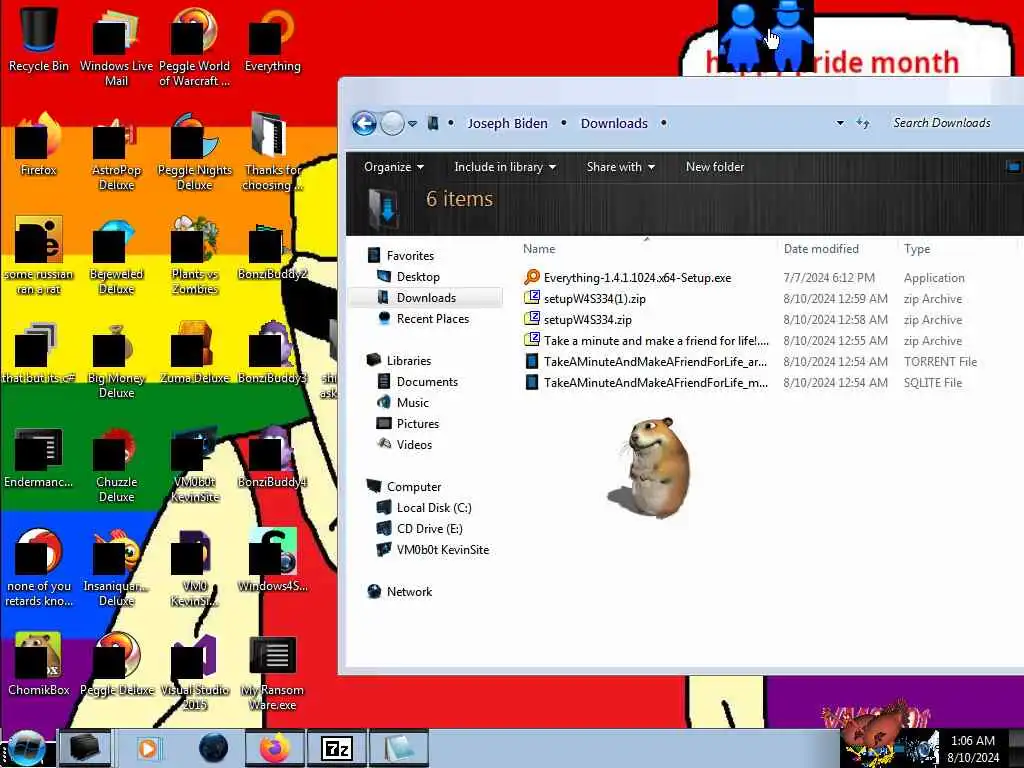The height and width of the screenshot is (768, 1024).
Task: Select Favorites in navigation pane
Action: tap(401, 255)
